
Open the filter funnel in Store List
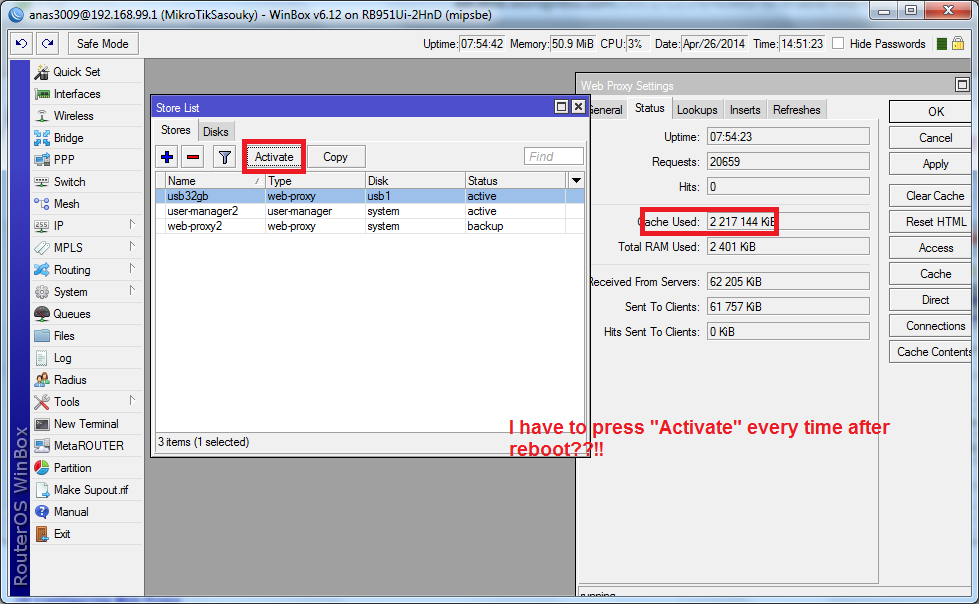point(224,157)
